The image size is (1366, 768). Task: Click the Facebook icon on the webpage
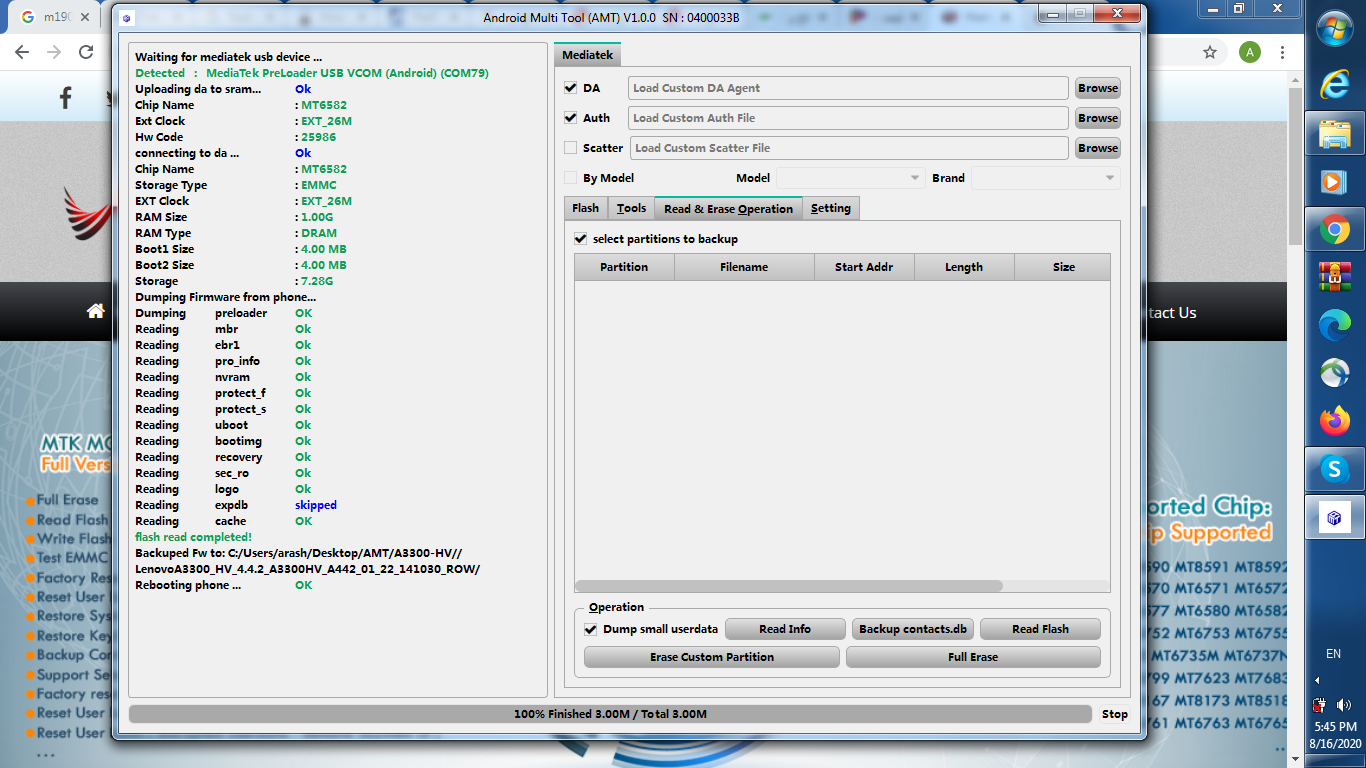(66, 97)
